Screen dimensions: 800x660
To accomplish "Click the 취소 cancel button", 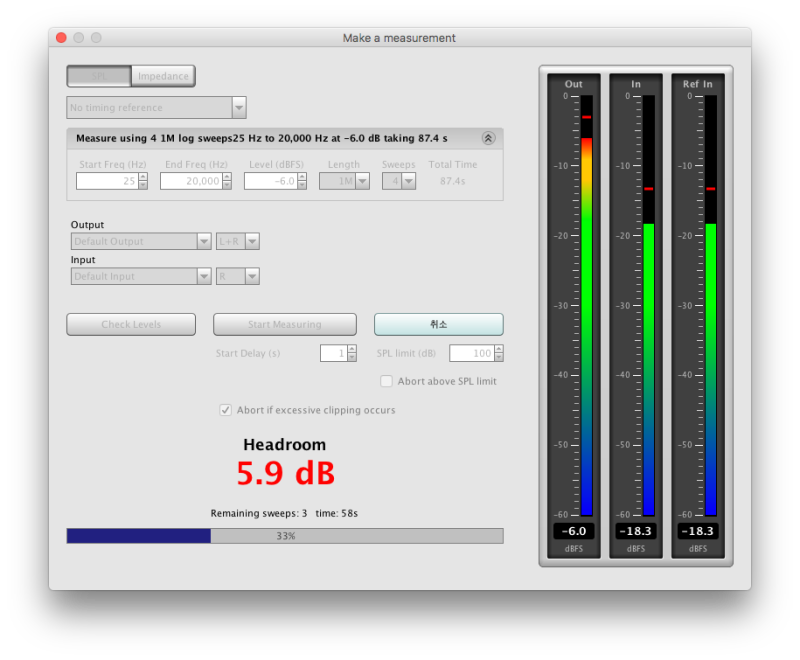I will point(439,324).
